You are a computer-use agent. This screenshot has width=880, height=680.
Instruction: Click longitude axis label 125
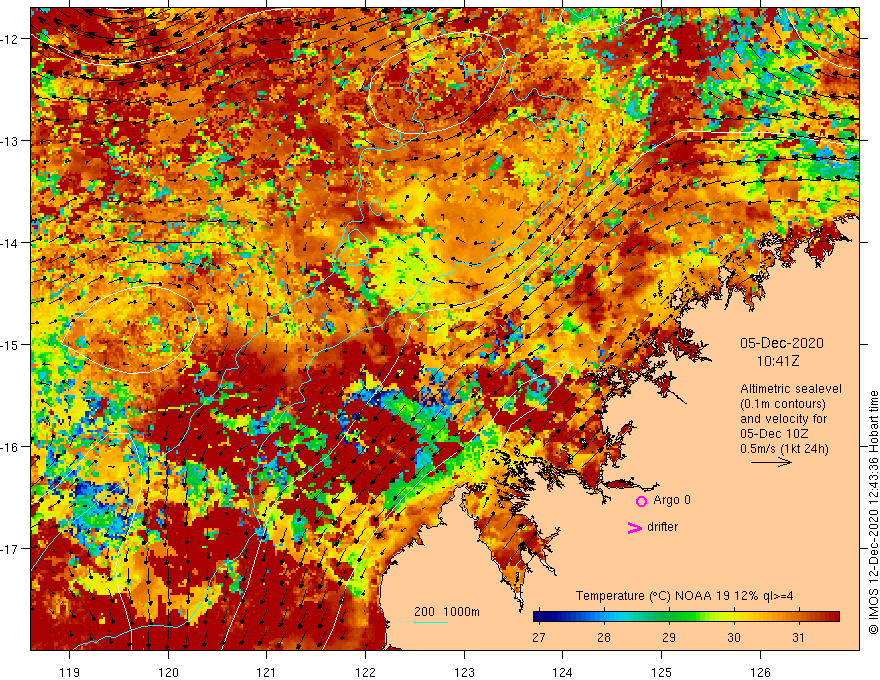(x=662, y=672)
